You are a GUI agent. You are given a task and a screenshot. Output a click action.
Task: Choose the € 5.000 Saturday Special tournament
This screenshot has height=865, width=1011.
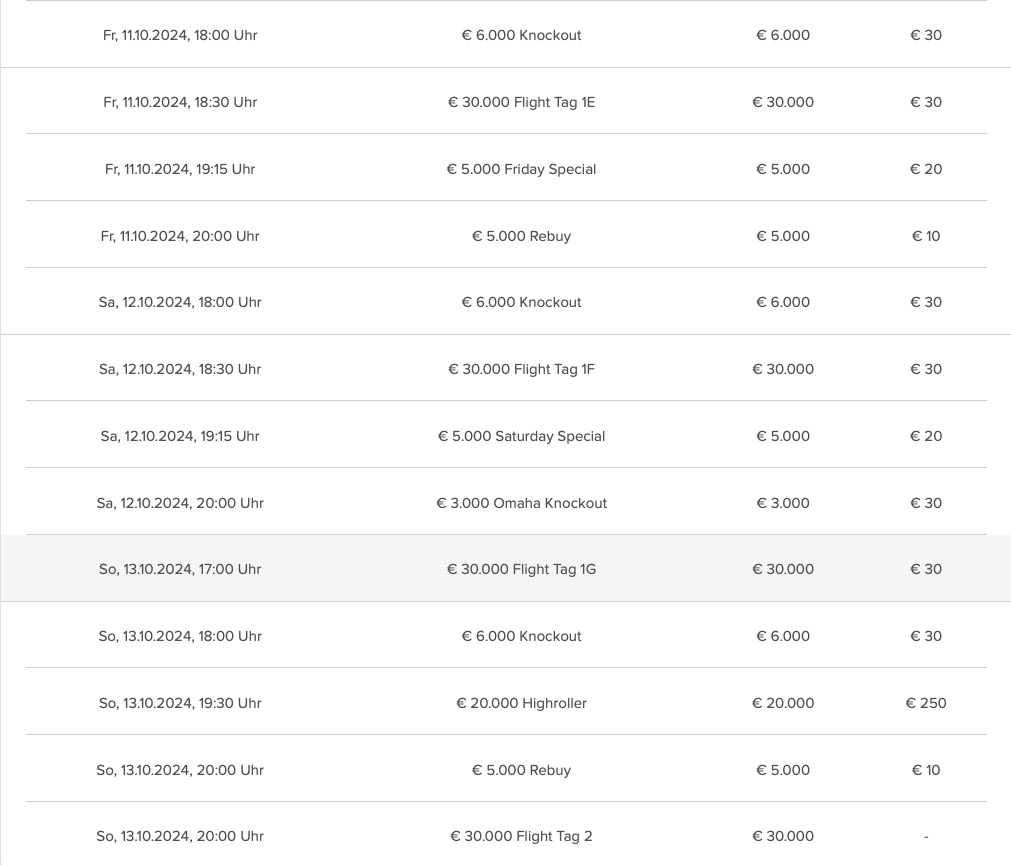point(521,436)
